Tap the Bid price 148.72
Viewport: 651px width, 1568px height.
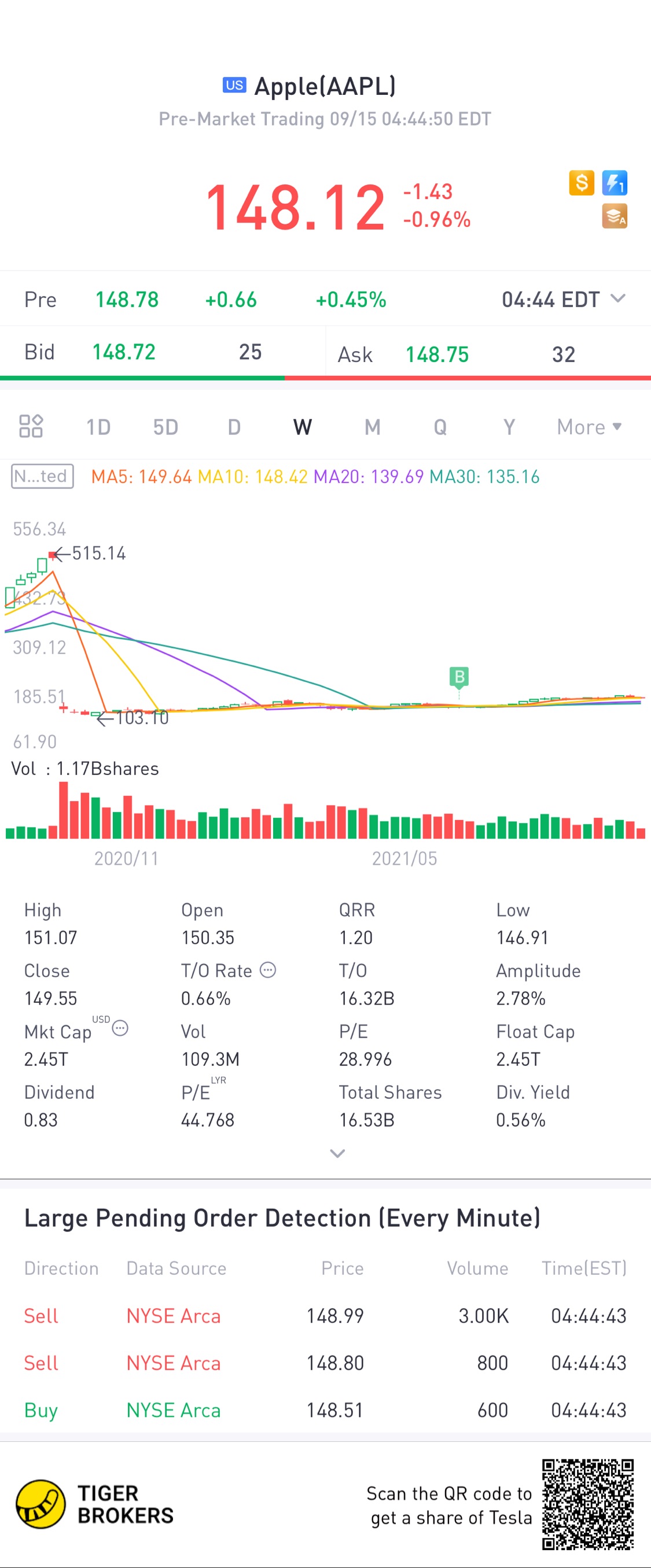pos(124,352)
